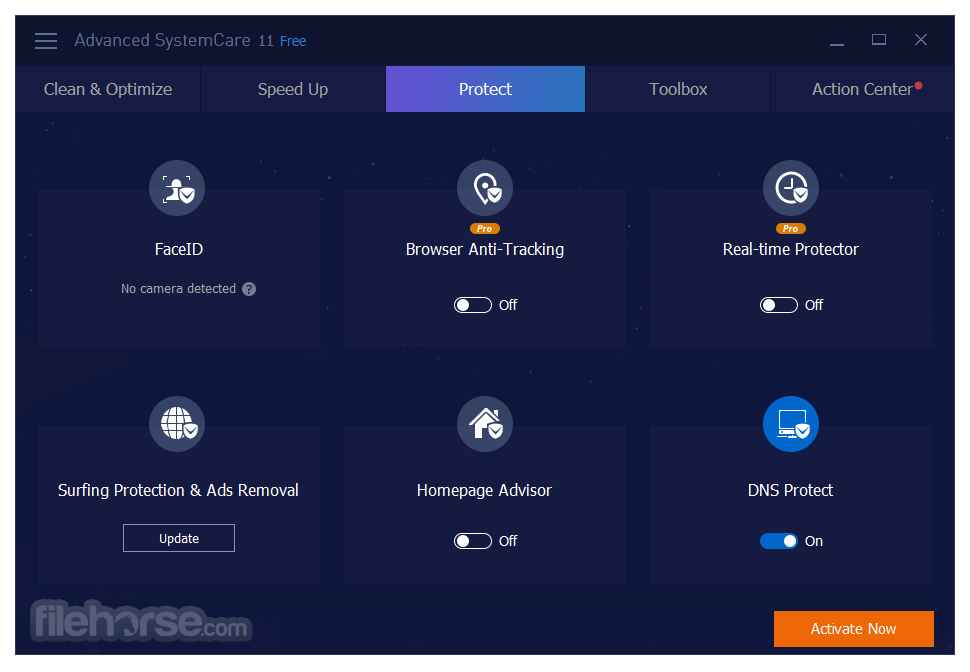This screenshot has width=970, height=672.
Task: Click the No camera detected text
Action: click(x=178, y=289)
